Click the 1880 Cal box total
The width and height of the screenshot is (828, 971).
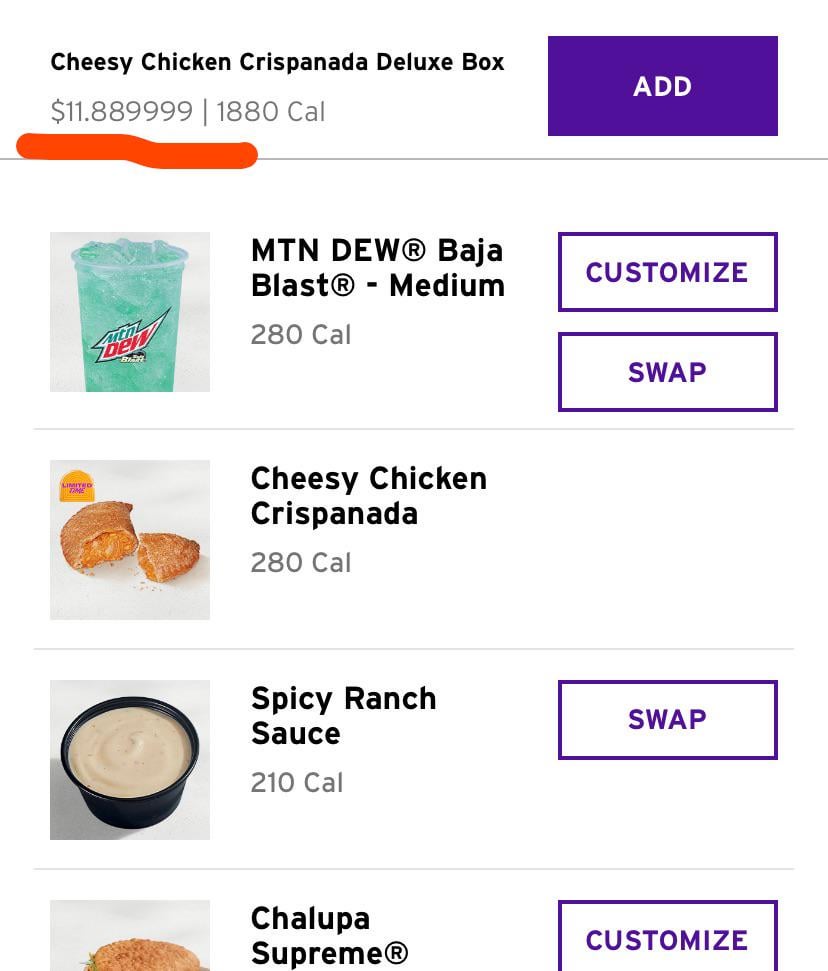(270, 112)
